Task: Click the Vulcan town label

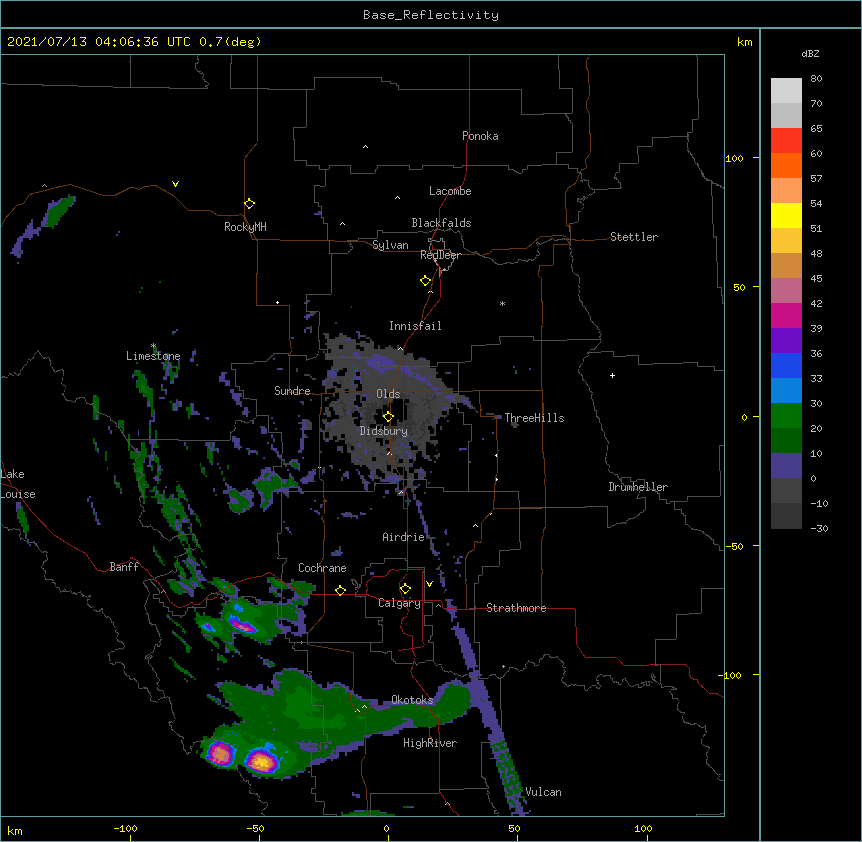Action: 543,792
